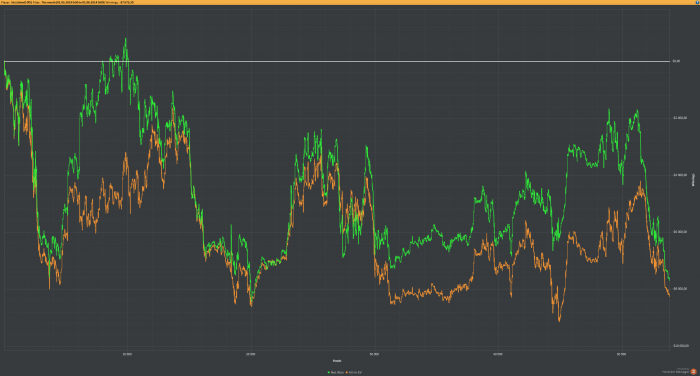Click the $0.00 y-axis label
Viewport: 700px width, 376px height.
point(676,61)
